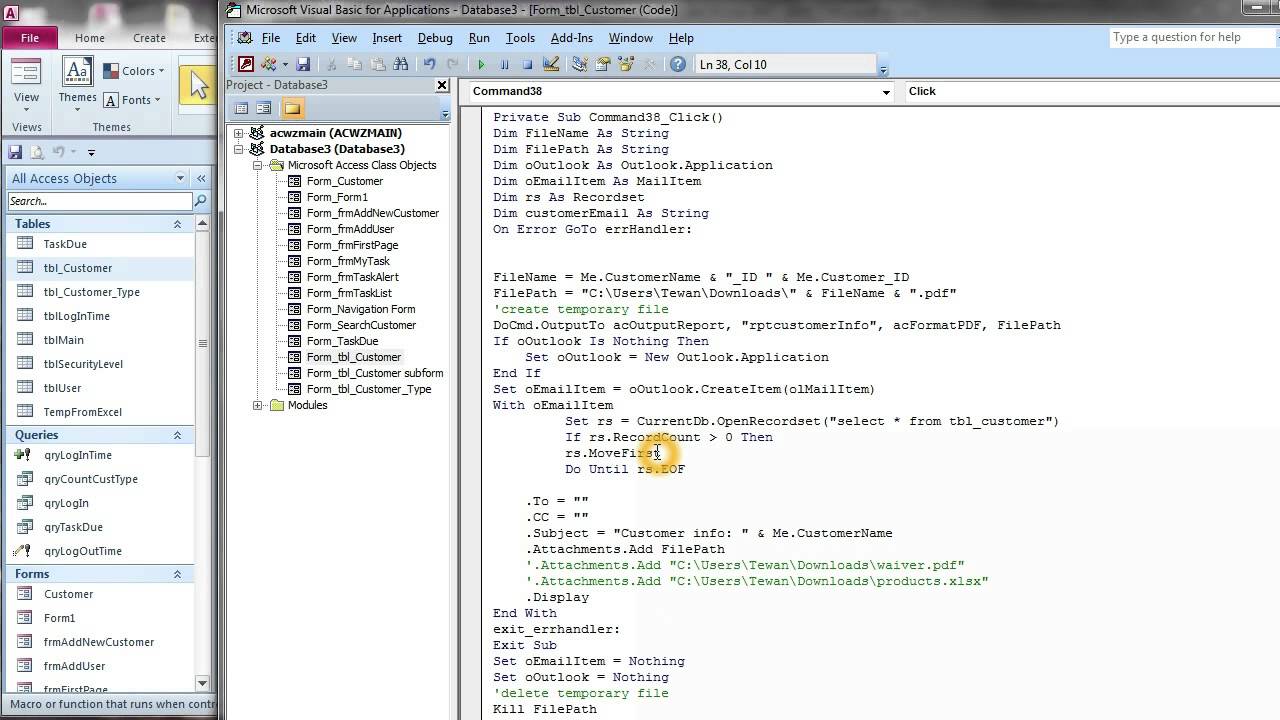This screenshot has width=1280, height=720.
Task: Expand the Modules folder node
Action: point(257,405)
